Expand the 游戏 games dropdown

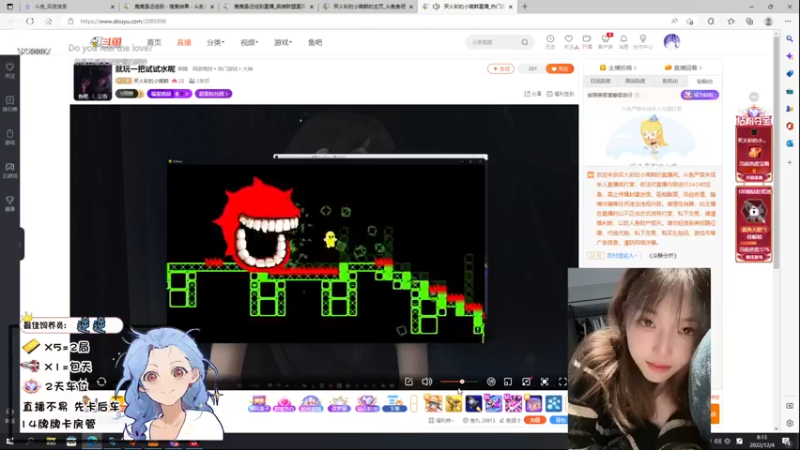coord(283,42)
